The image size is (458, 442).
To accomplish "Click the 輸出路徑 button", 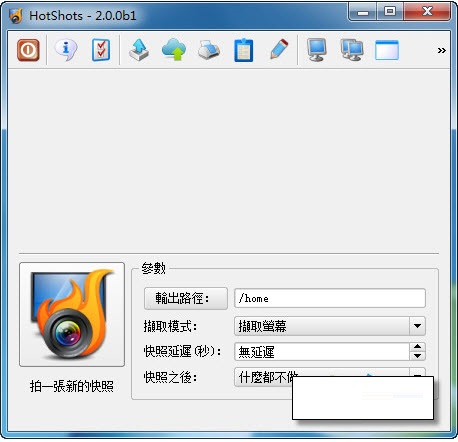I will coord(186,298).
